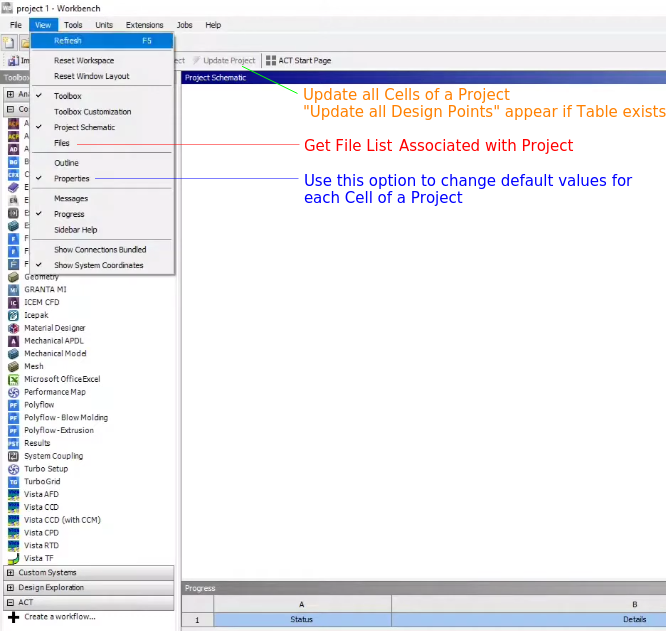Click the ICEM CFD system icon
The image size is (666, 631).
[x=14, y=303]
